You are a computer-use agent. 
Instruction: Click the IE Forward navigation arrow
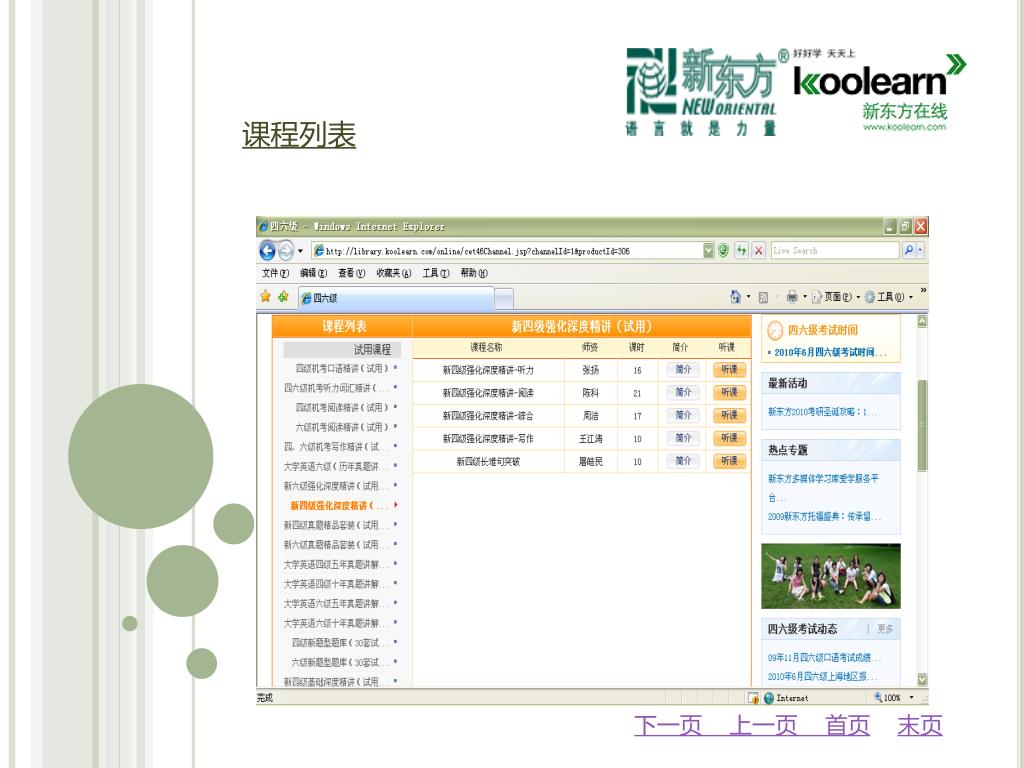click(x=285, y=250)
